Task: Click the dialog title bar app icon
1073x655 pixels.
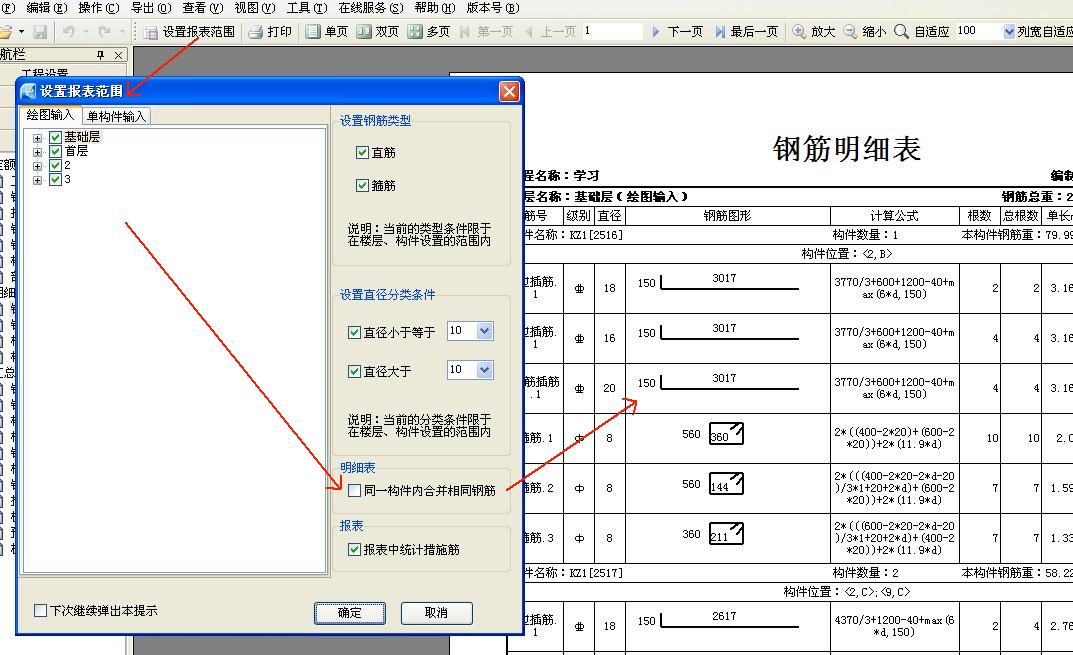Action: point(28,91)
